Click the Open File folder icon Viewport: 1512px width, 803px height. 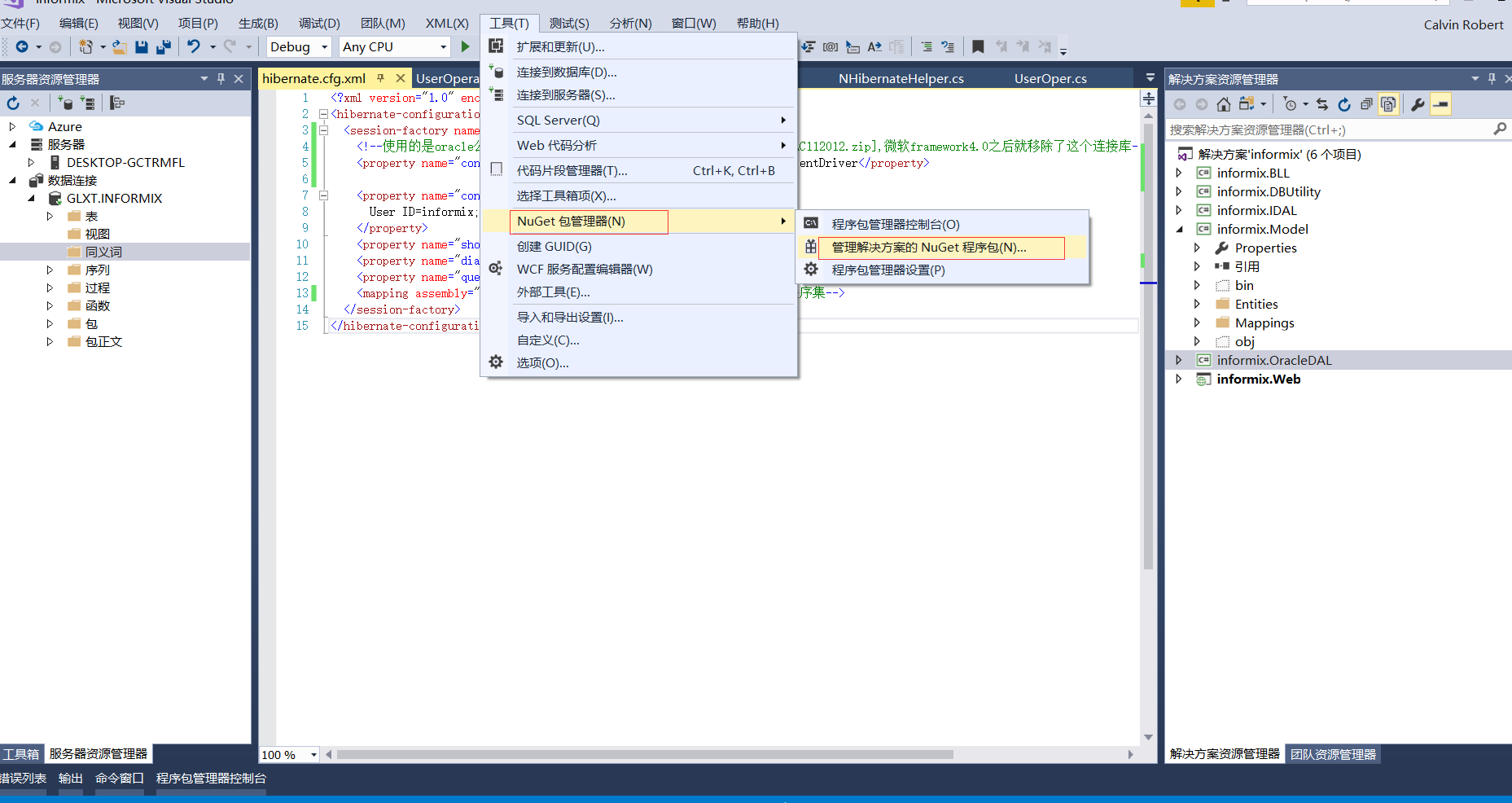tap(119, 46)
